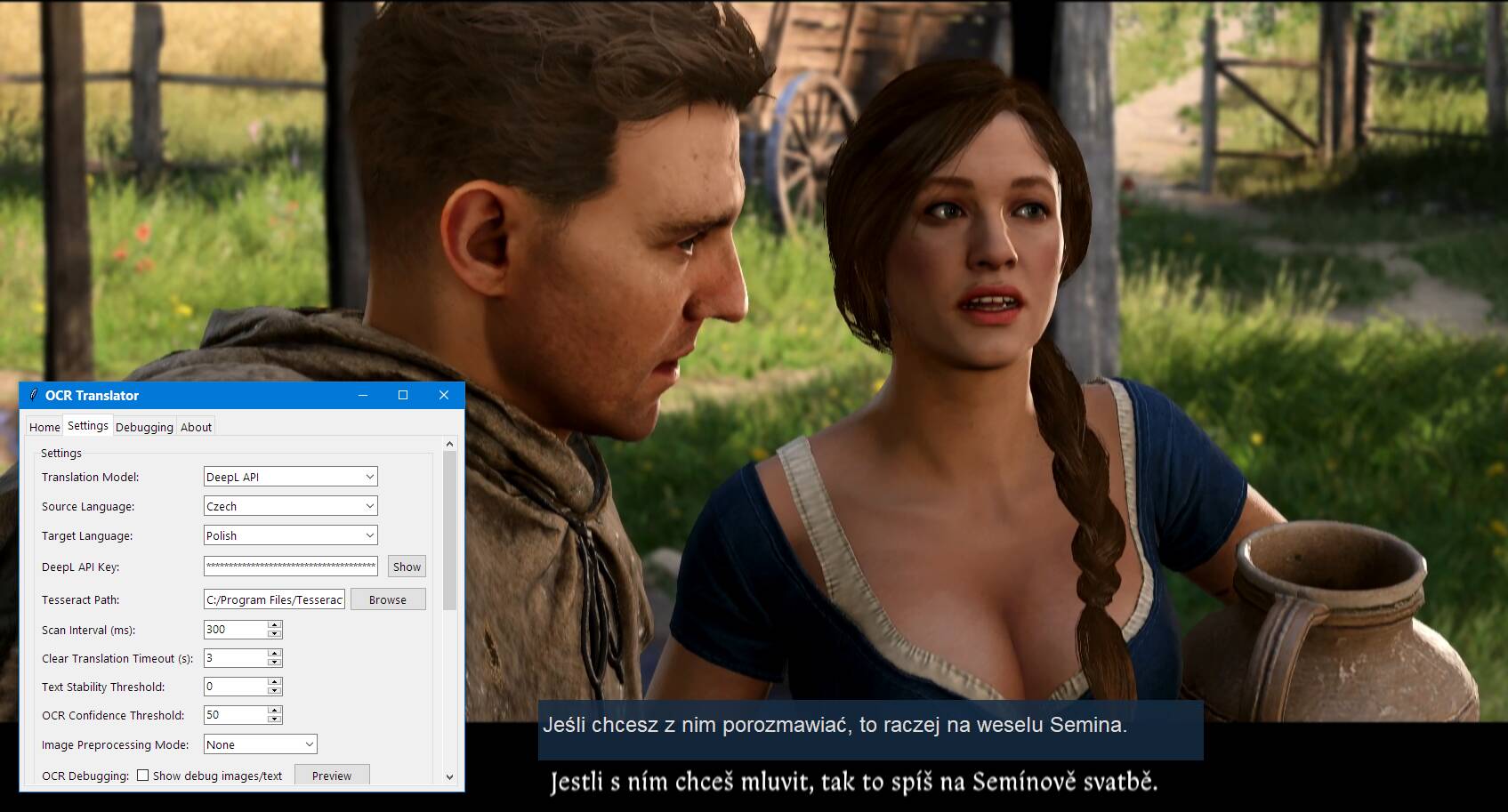Browse for the Tesseract path
The height and width of the screenshot is (812, 1508).
(x=388, y=599)
